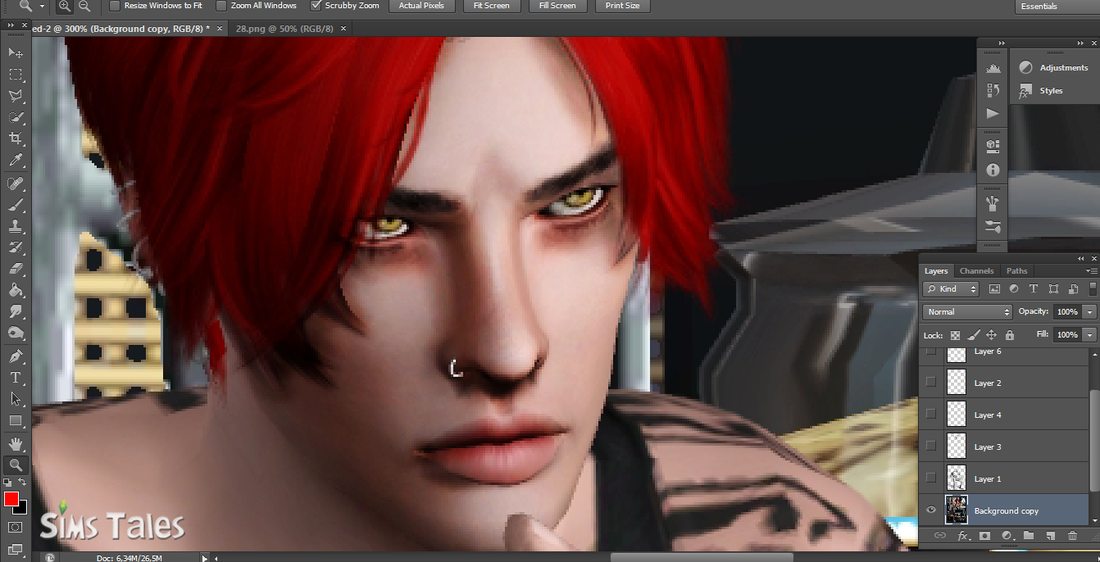Select the Polygonal Lasso tool
1100x562 pixels.
pos(15,96)
